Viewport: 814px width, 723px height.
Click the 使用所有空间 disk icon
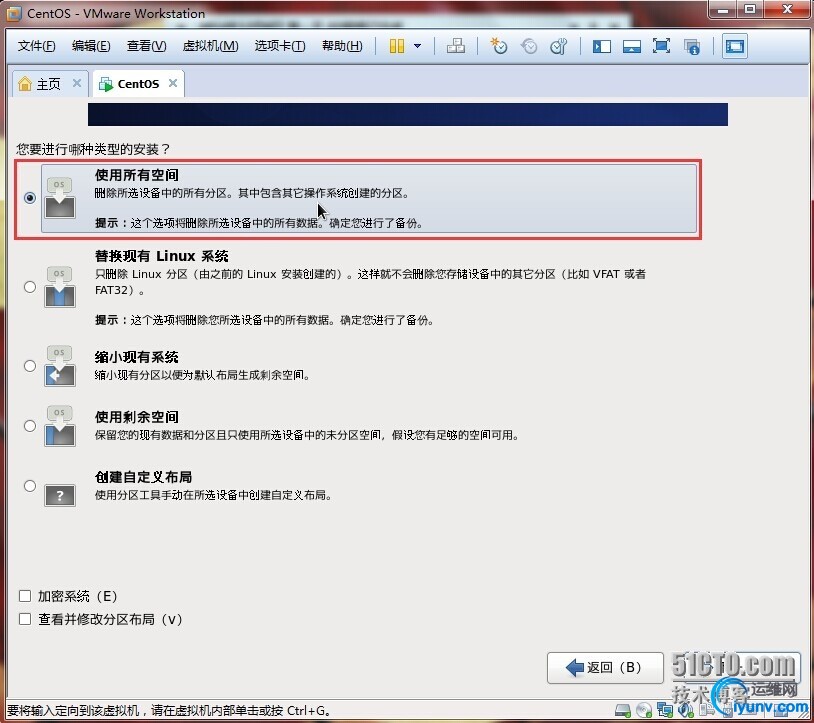point(60,198)
